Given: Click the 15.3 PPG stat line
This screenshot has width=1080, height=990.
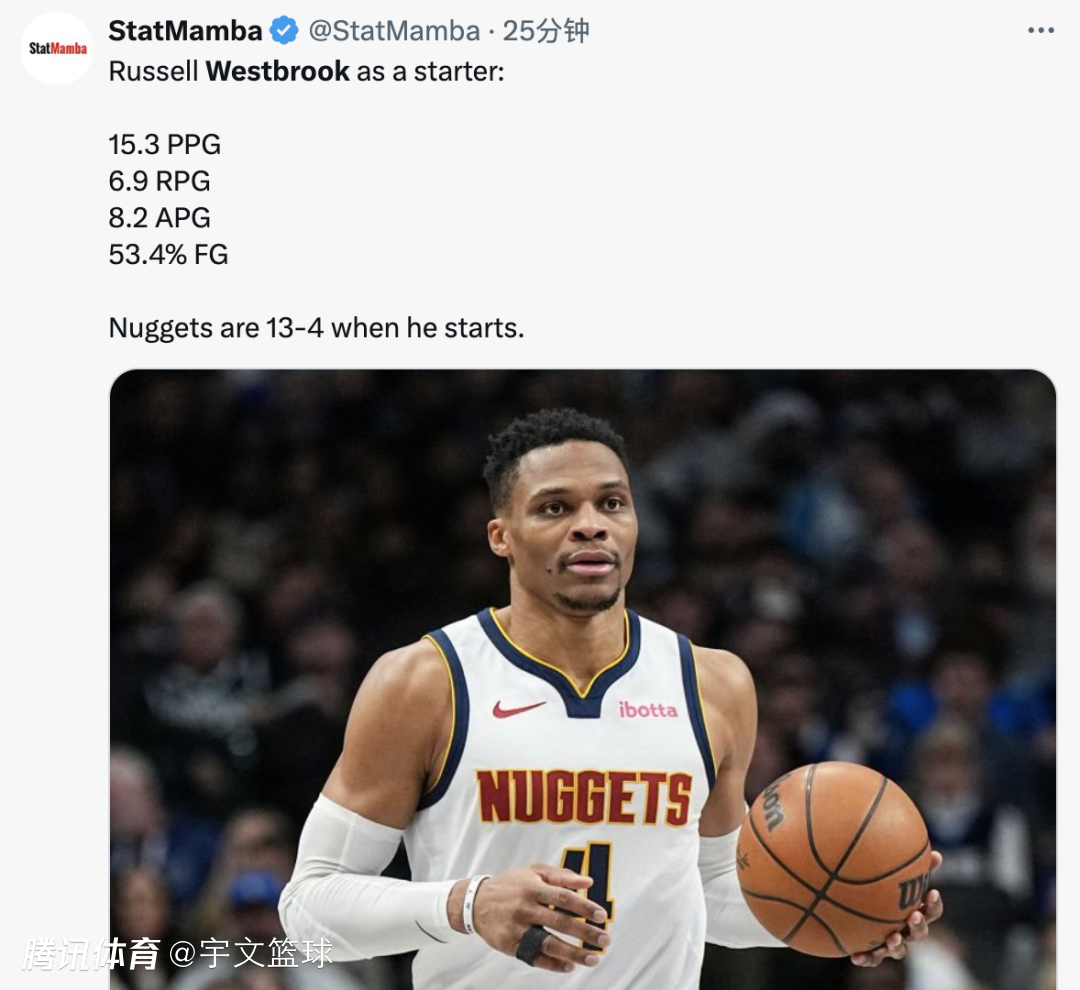Looking at the screenshot, I should click(x=165, y=145).
